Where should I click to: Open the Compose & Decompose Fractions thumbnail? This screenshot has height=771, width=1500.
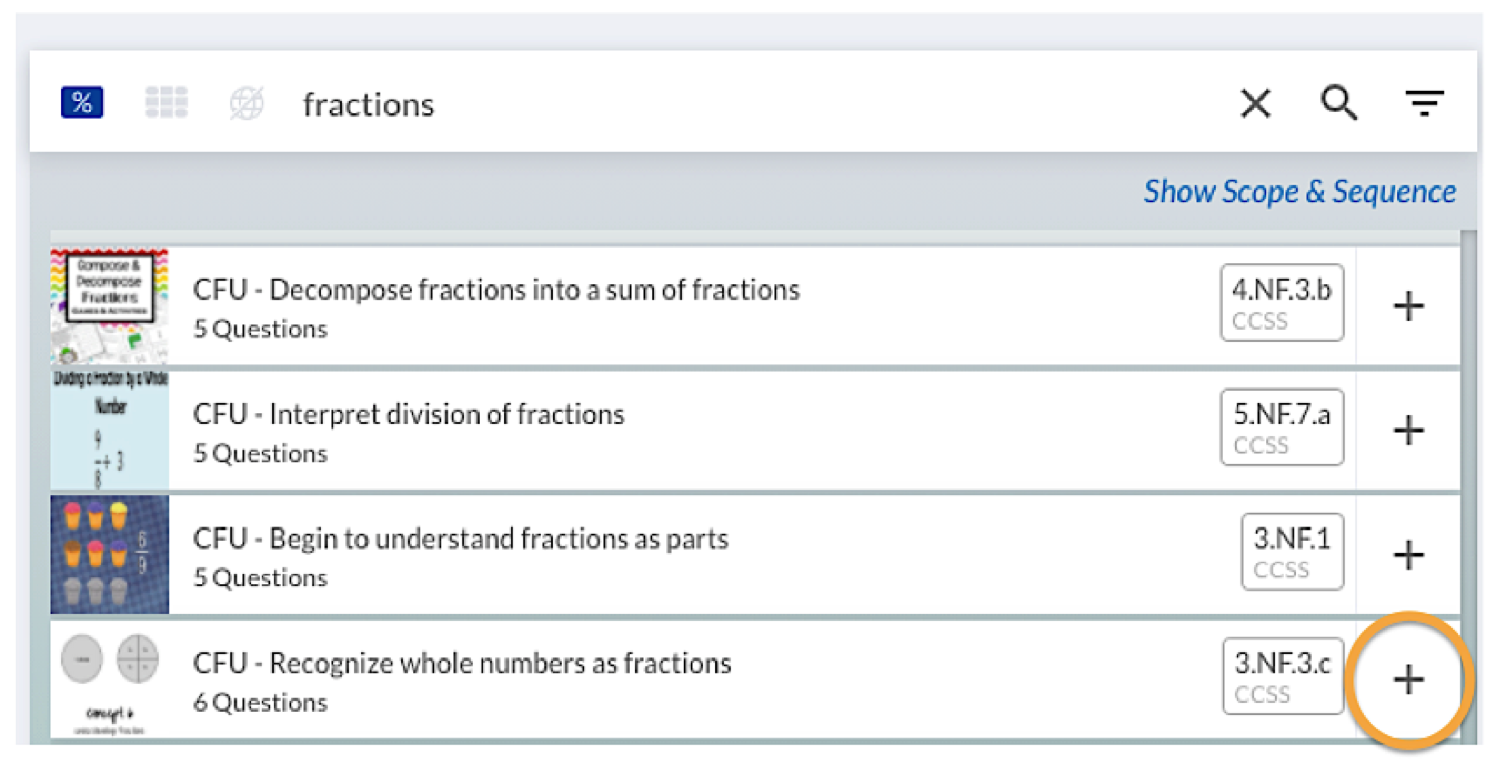coord(110,305)
